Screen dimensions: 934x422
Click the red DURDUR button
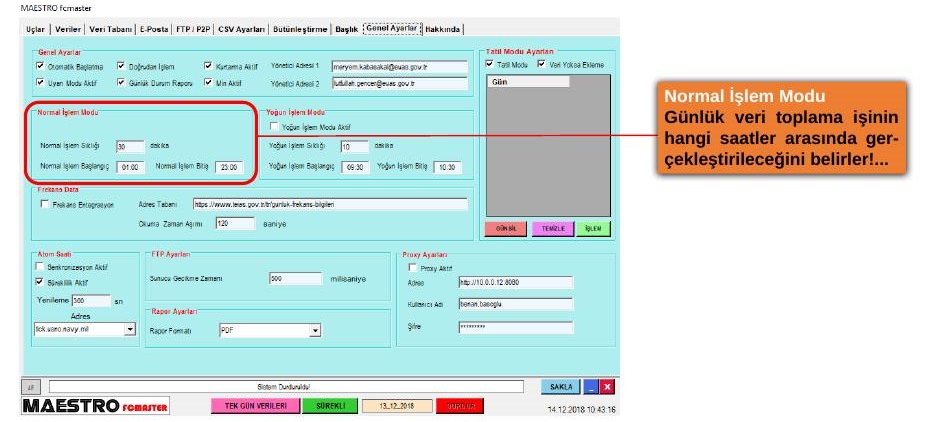tap(460, 406)
